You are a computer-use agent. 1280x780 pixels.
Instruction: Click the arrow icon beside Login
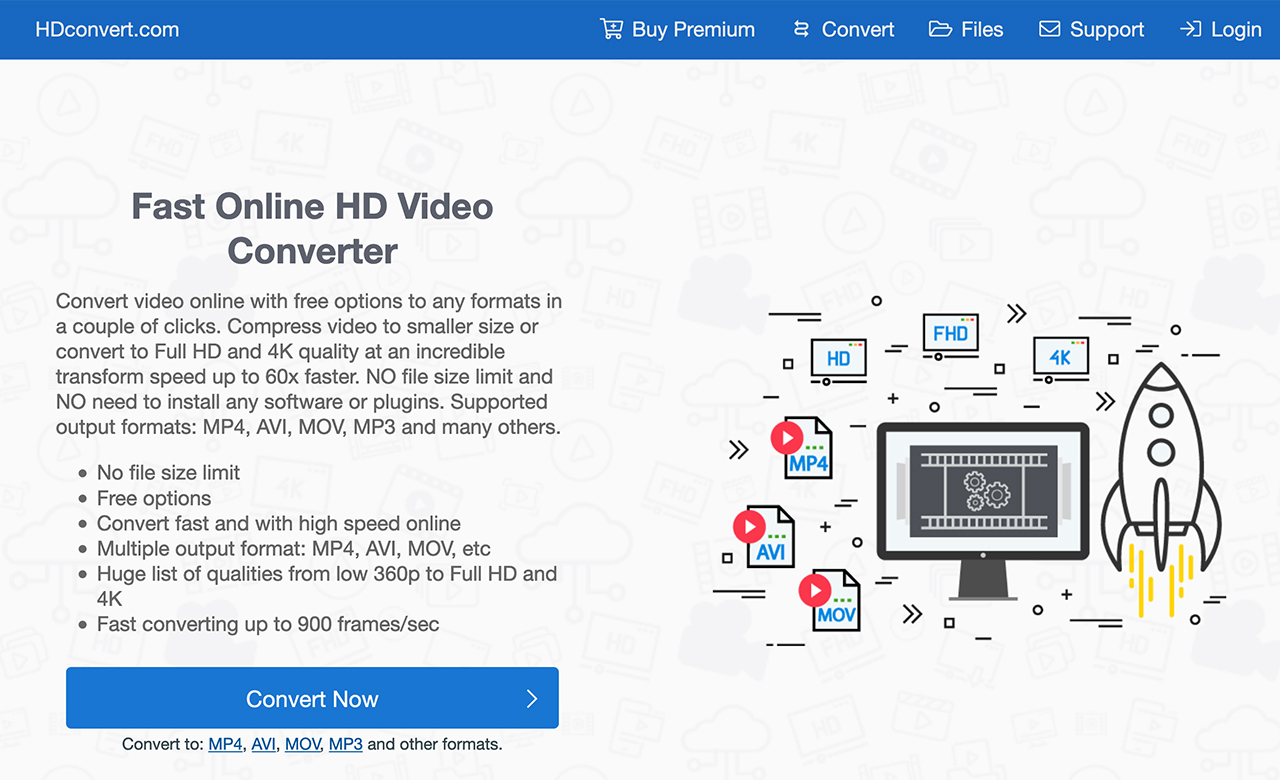coord(1190,29)
